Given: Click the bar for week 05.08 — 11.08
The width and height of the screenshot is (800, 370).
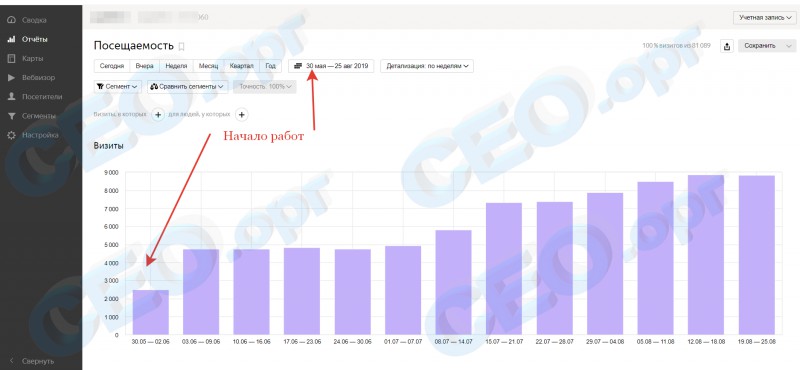Looking at the screenshot, I should pyautogui.click(x=656, y=258).
